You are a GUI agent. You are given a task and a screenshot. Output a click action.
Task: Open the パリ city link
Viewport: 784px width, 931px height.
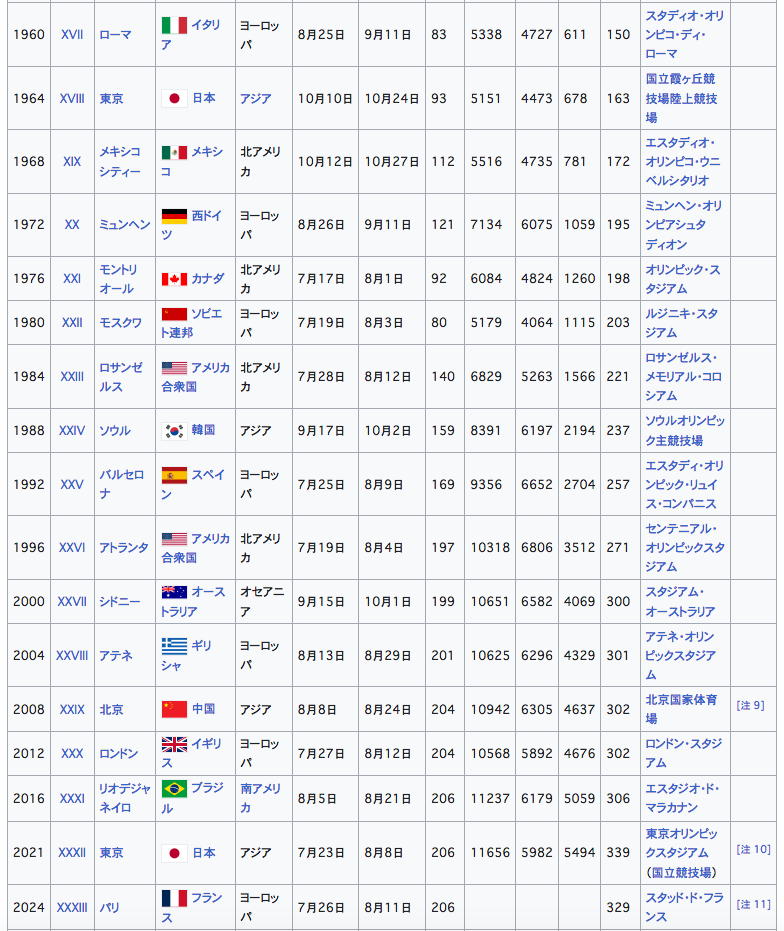tap(109, 907)
